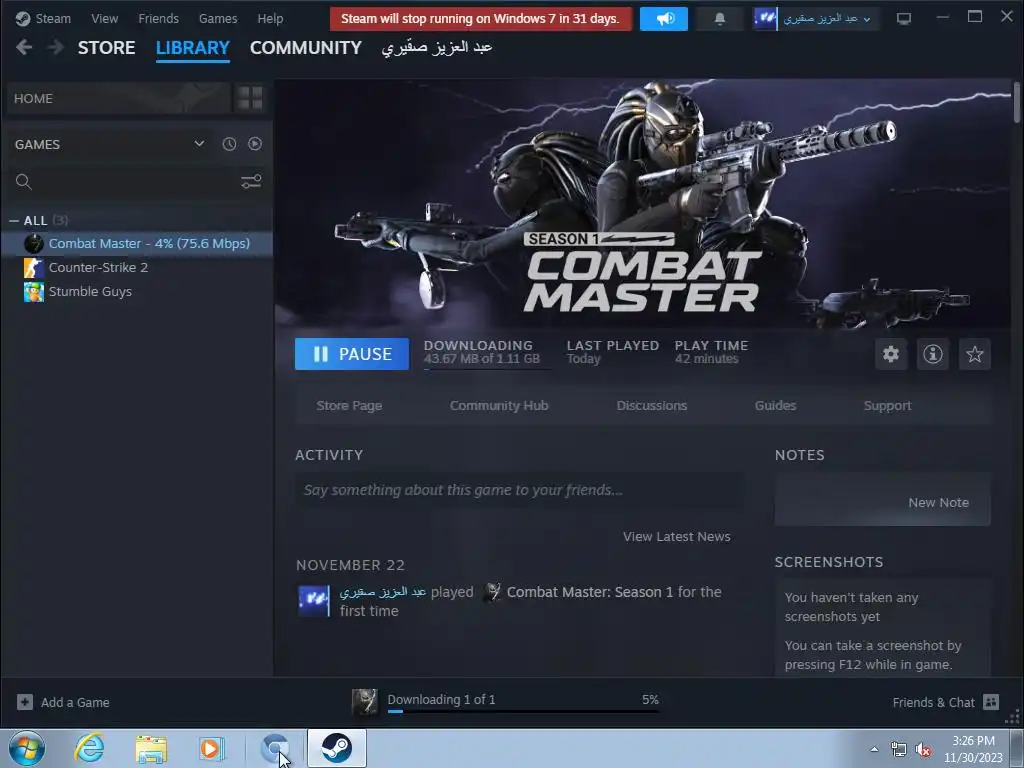Open Windows Media Player from taskbar
Image resolution: width=1024 pixels, height=768 pixels.
(x=212, y=748)
